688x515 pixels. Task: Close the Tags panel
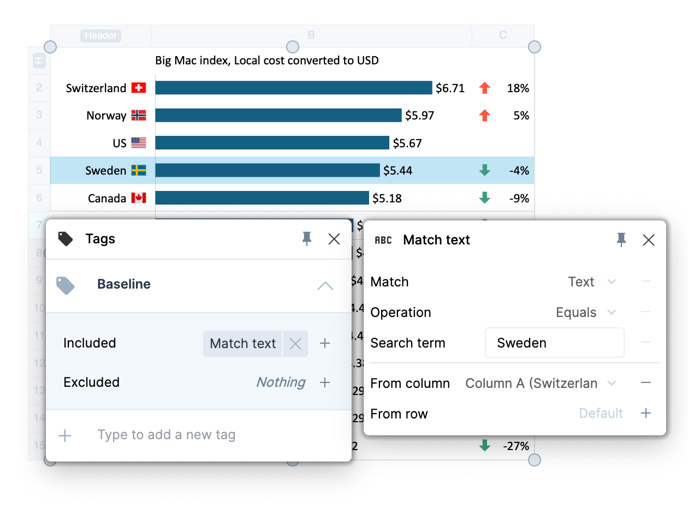coord(334,239)
